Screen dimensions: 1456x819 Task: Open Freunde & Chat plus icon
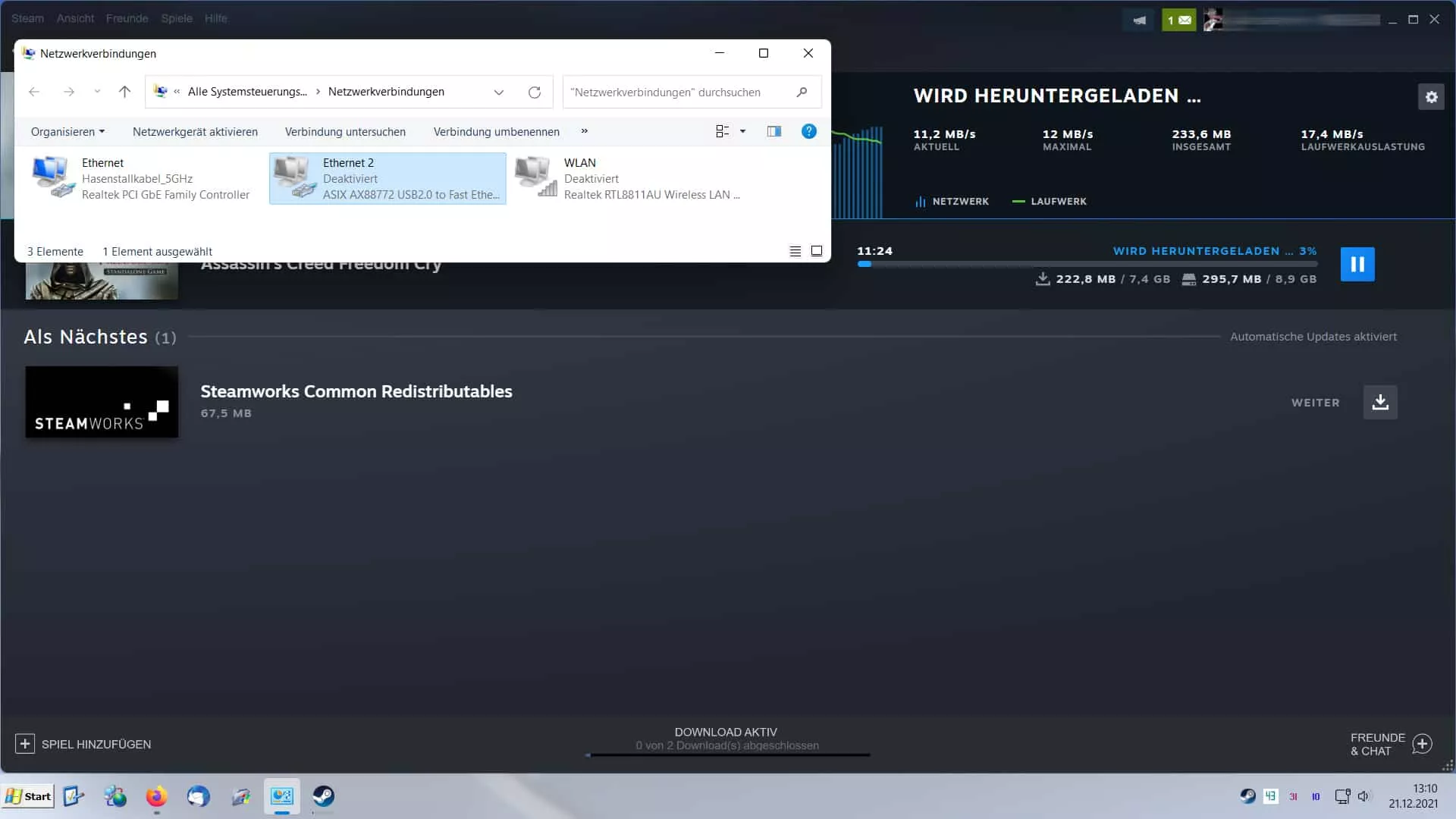pyautogui.click(x=1423, y=744)
